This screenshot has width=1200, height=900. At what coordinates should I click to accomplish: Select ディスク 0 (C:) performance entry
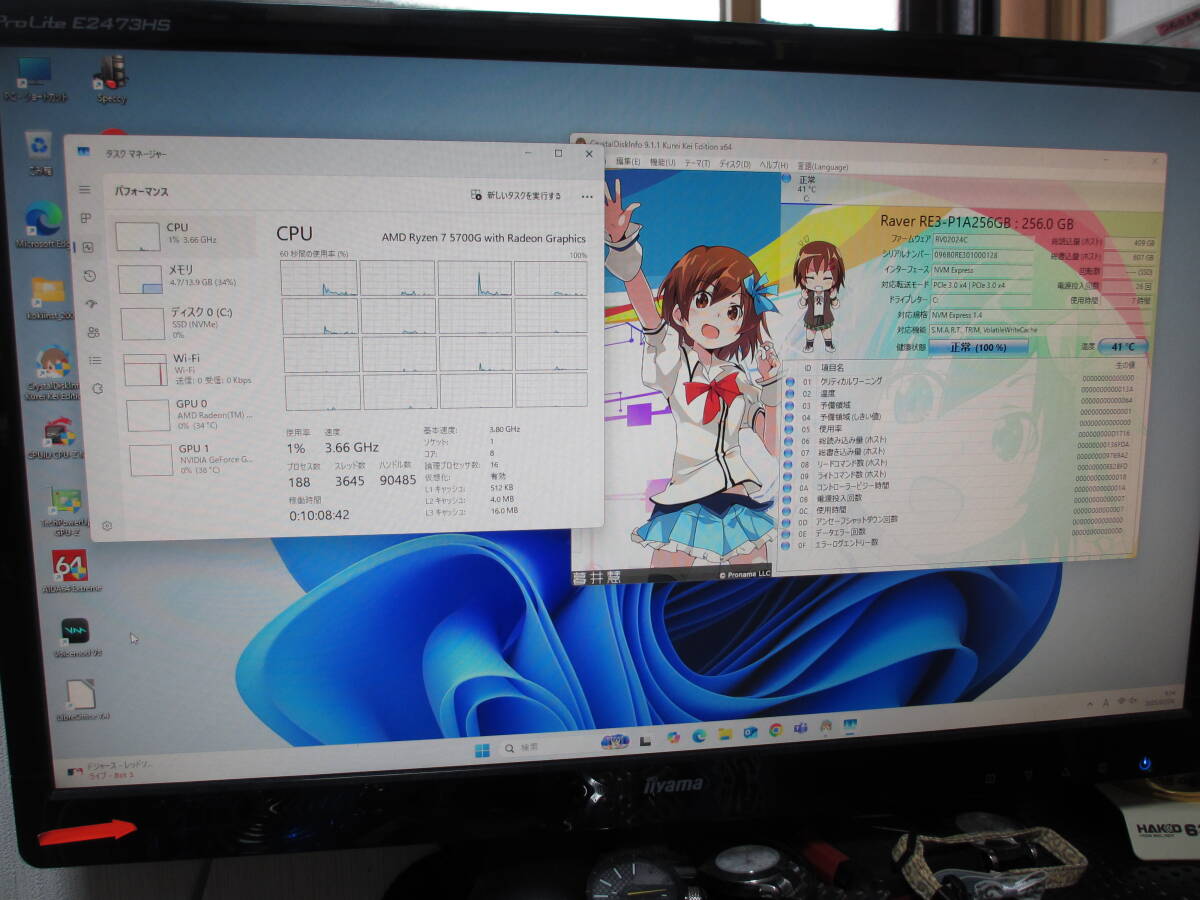(x=188, y=322)
